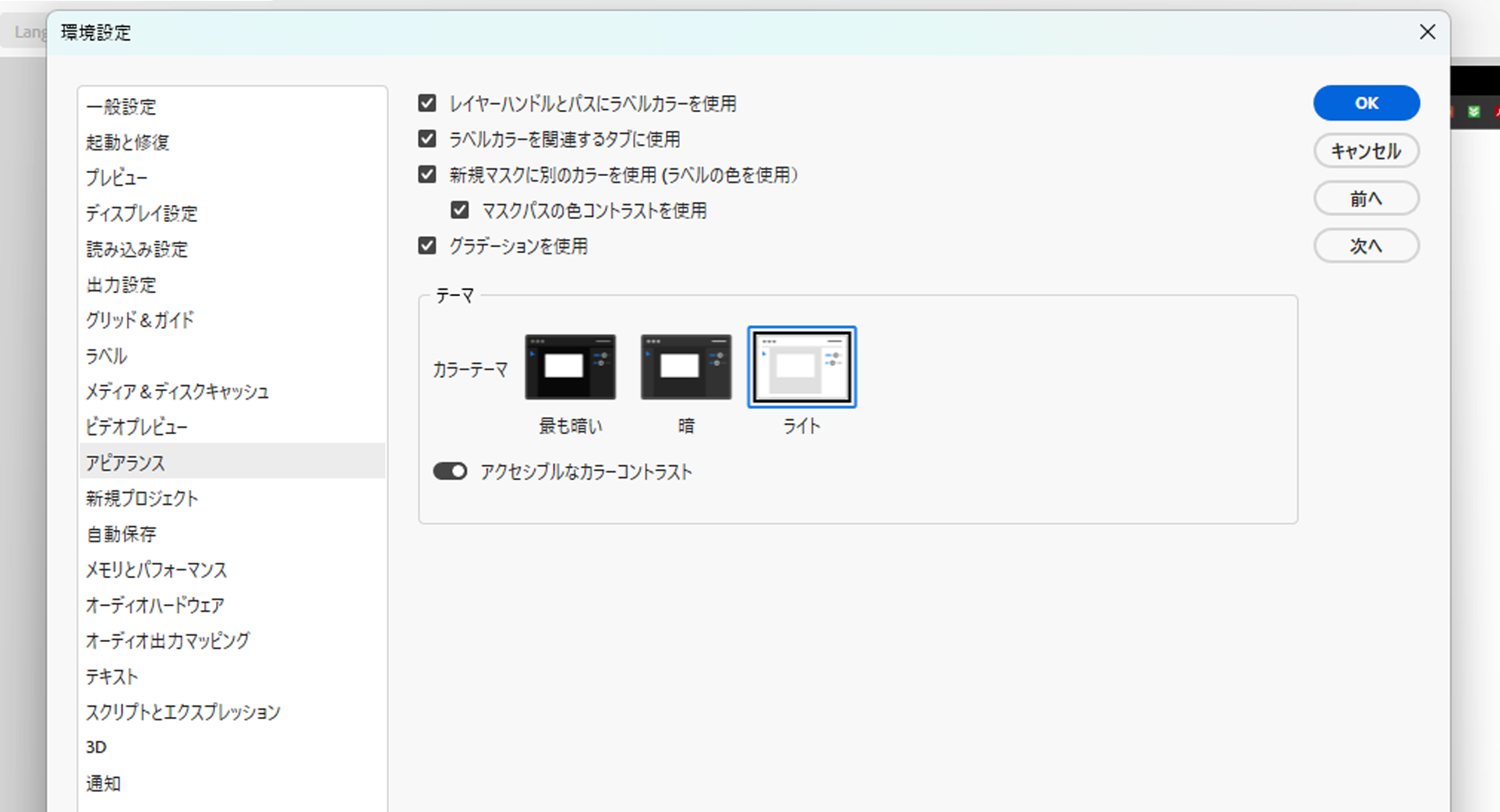Switch the アクセシブルなカラーコントラスト toggle
Screen dimensions: 1500x812
tap(450, 471)
